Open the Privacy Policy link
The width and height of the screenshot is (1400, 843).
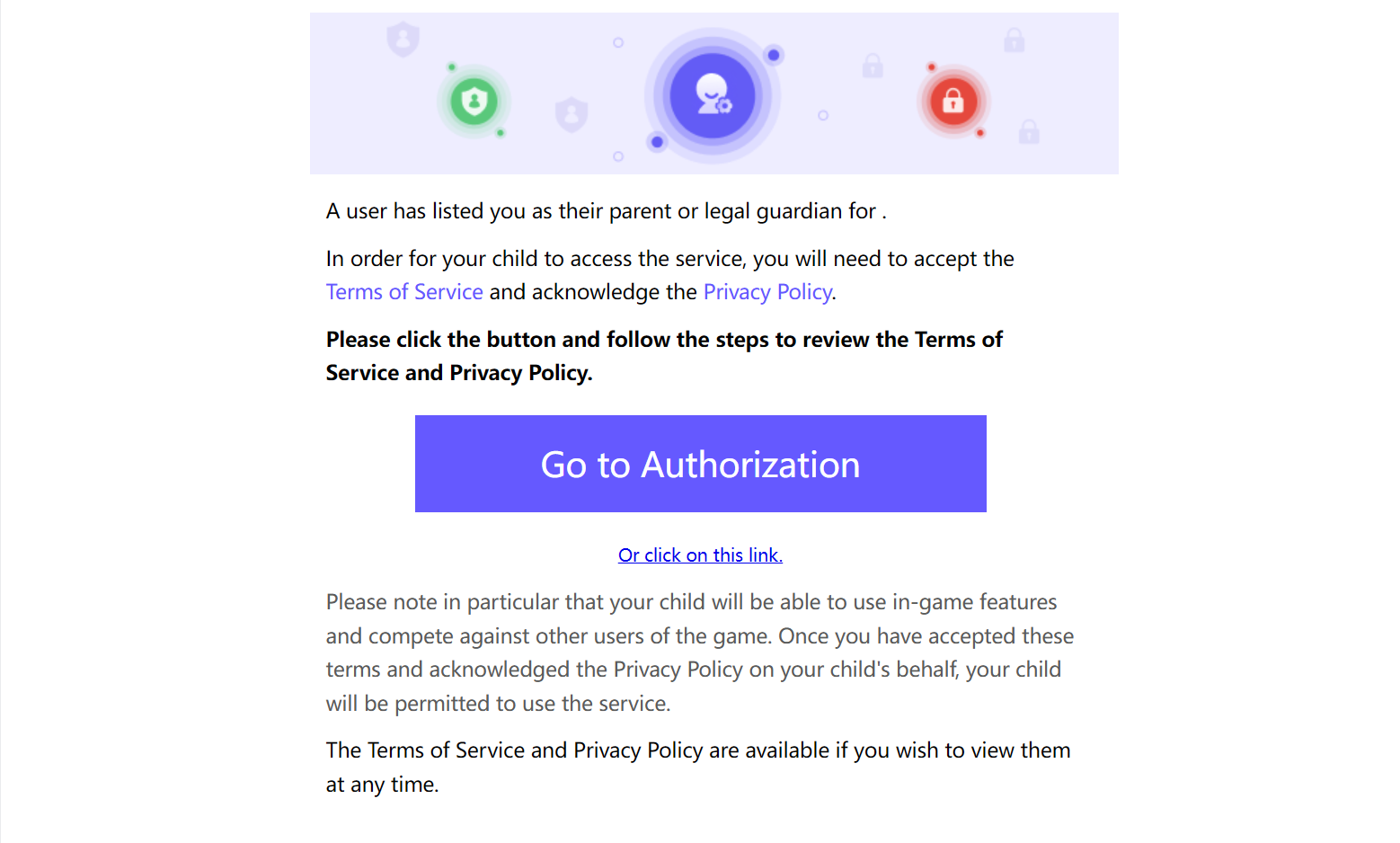point(767,291)
